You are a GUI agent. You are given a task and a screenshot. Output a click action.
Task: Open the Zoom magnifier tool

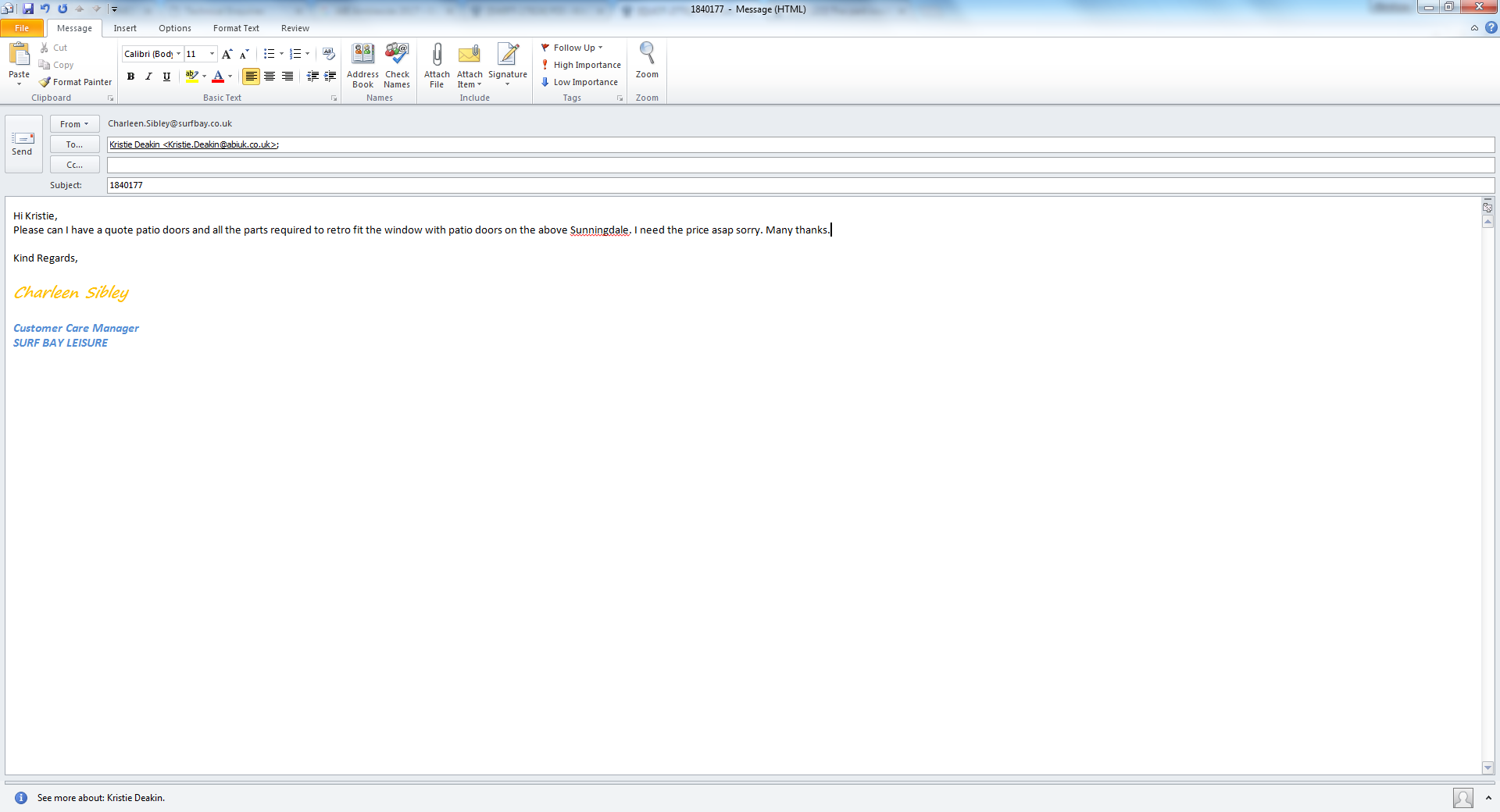point(647,61)
